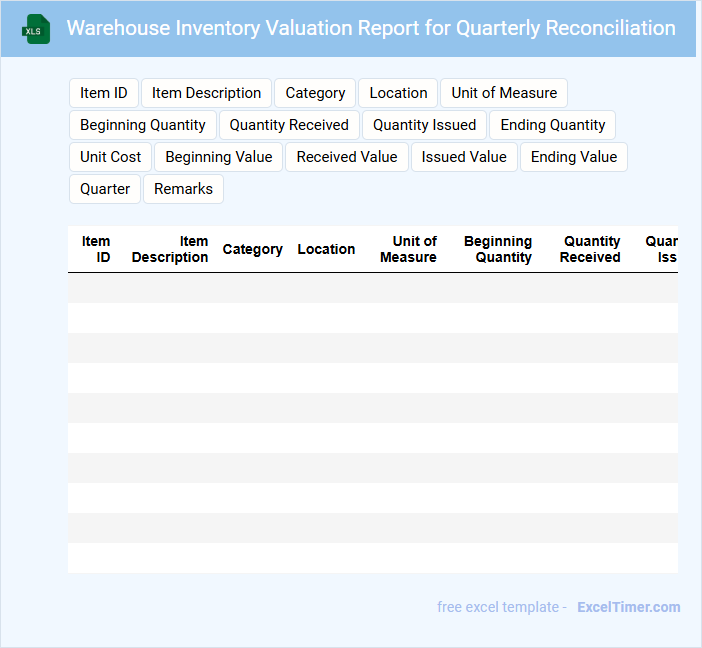Click the Beginning Value tag
Screen dimensions: 702x648
(x=218, y=157)
